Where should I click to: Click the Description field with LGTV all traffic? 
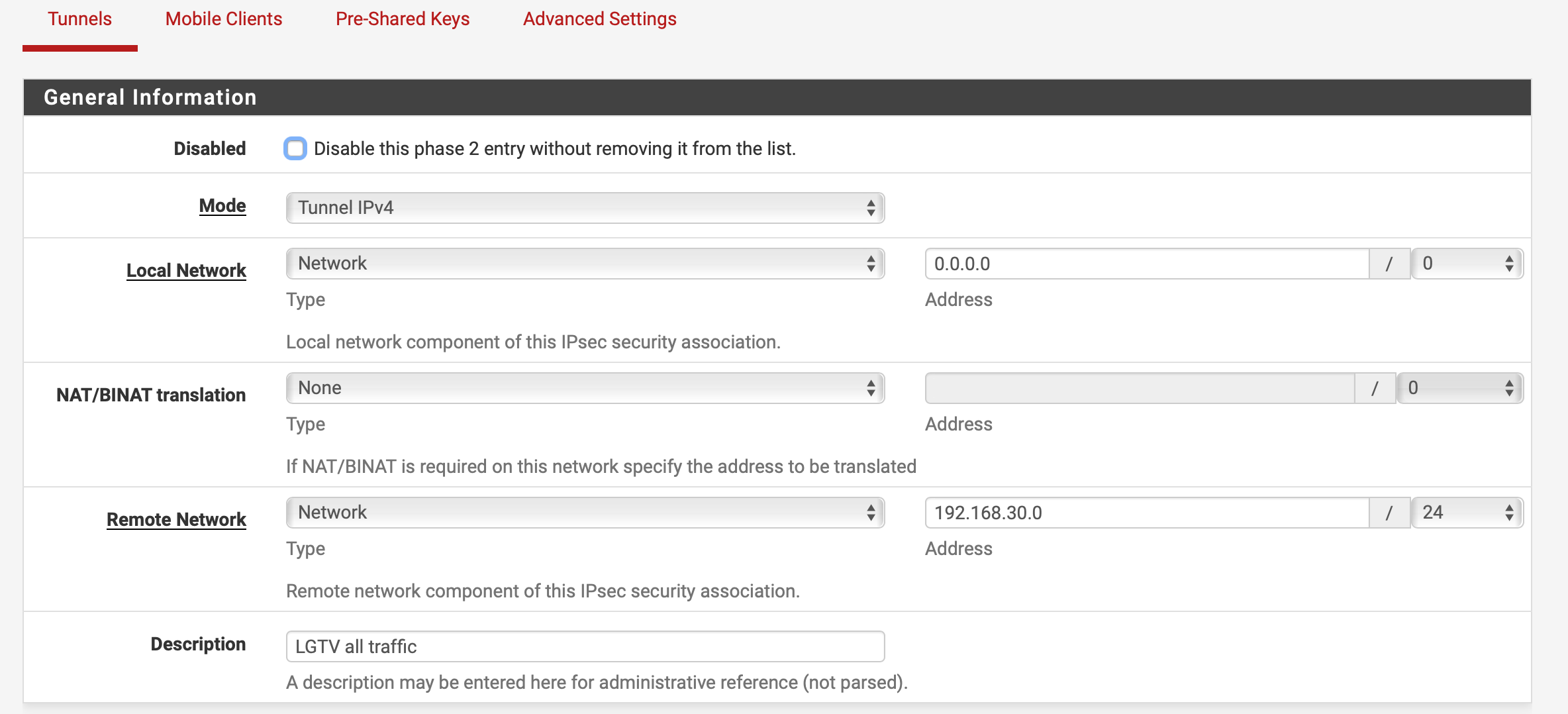pyautogui.click(x=585, y=646)
